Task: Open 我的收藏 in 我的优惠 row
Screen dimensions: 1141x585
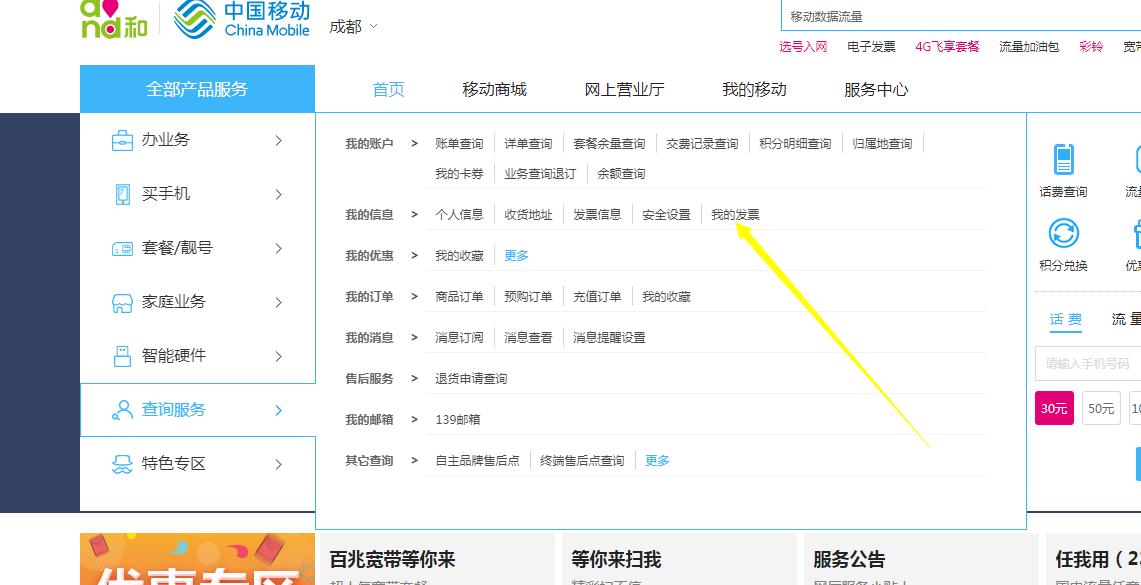Action: pyautogui.click(x=459, y=255)
